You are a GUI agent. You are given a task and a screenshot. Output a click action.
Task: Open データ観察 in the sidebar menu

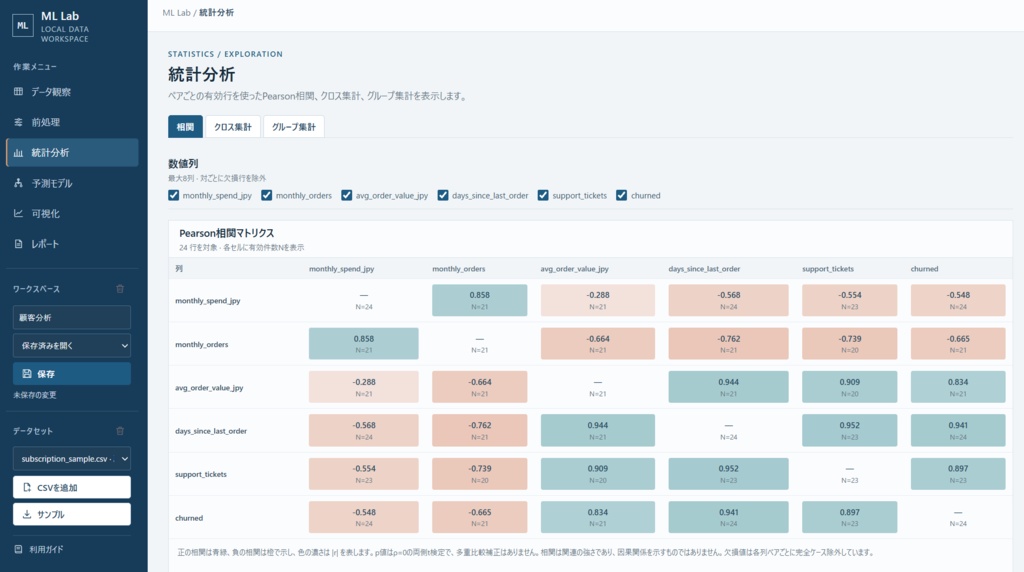tap(72, 91)
